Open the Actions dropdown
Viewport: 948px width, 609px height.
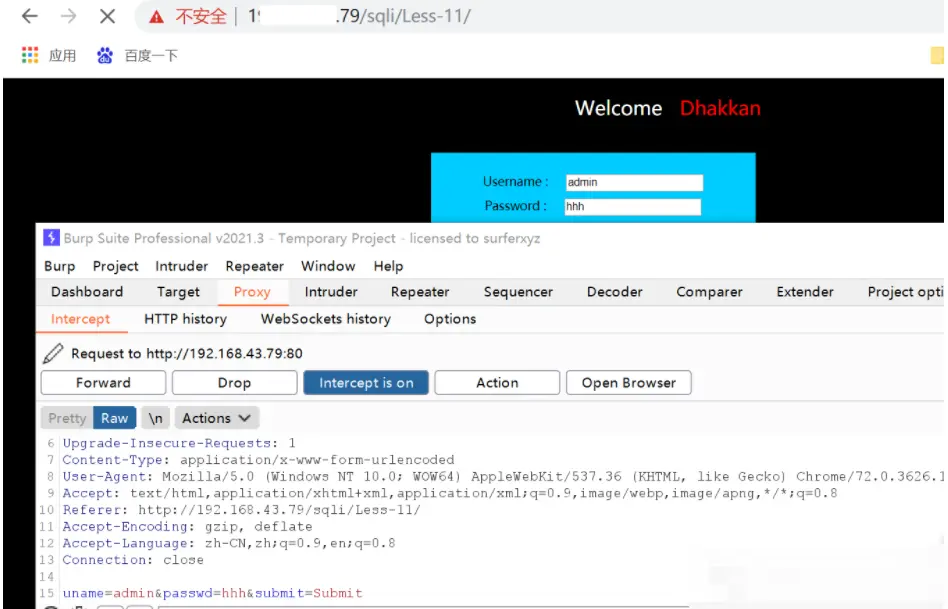coord(215,417)
